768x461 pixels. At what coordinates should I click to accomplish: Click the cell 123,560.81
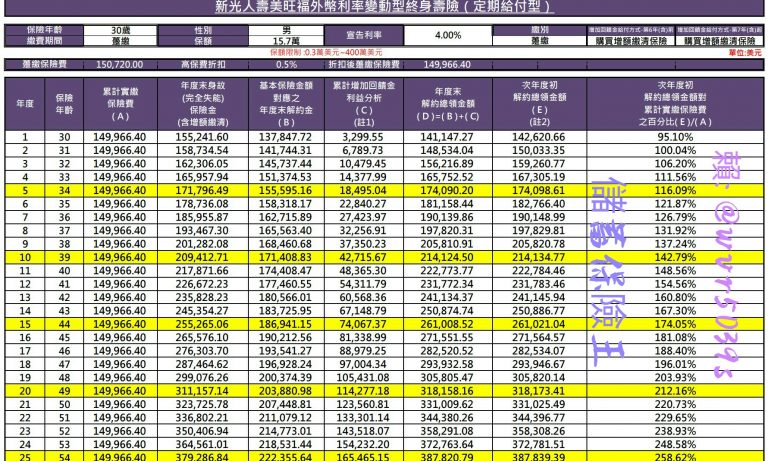(363, 405)
